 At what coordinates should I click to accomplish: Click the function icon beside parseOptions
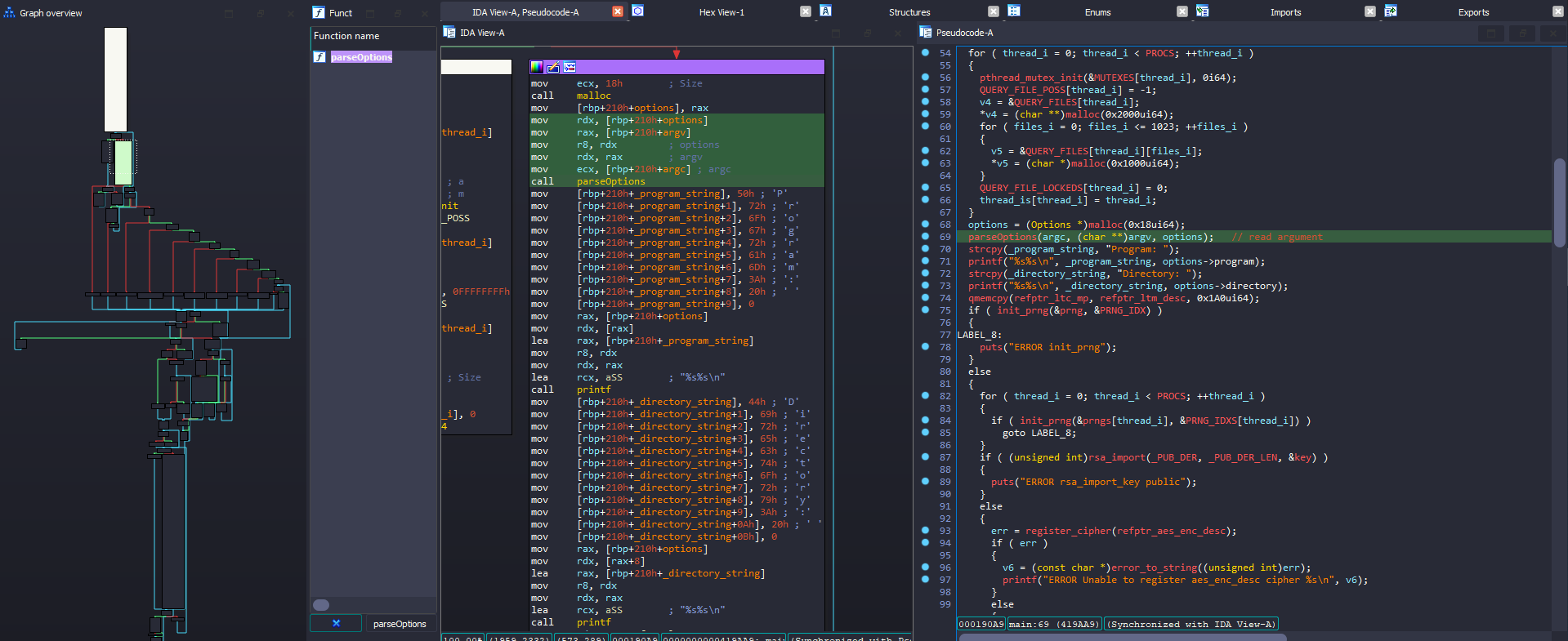[319, 57]
